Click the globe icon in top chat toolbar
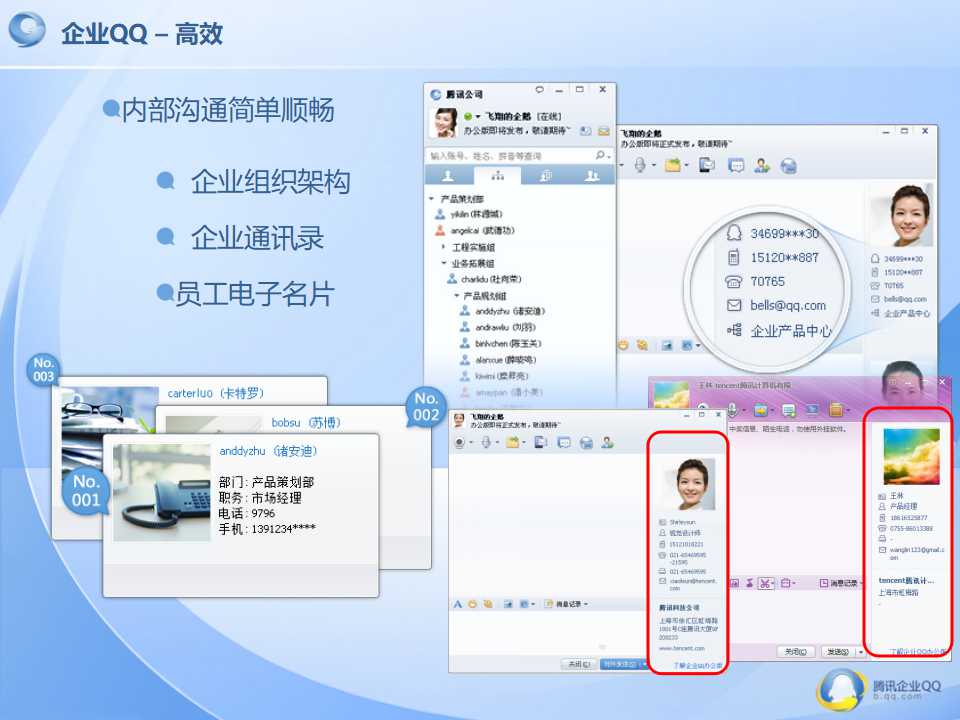 (788, 165)
